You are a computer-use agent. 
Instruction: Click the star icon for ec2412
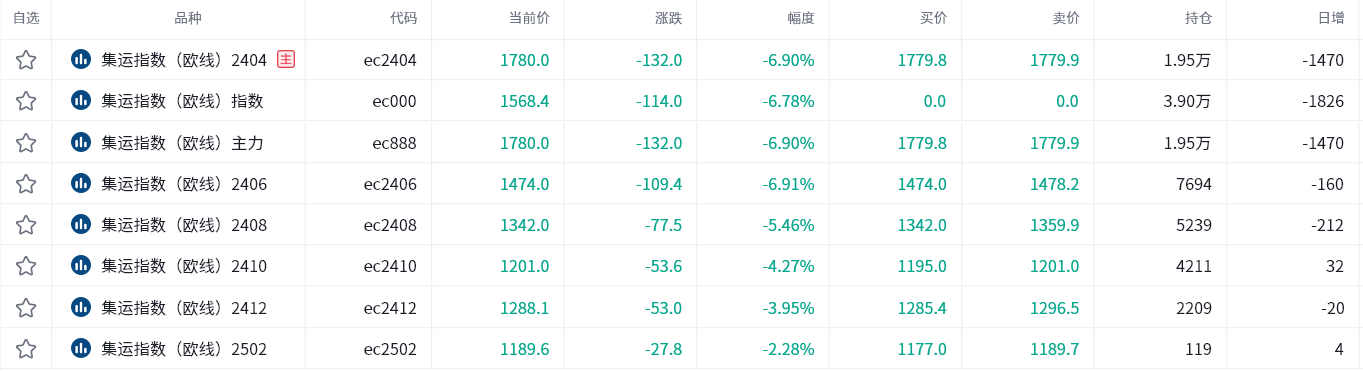(26, 308)
